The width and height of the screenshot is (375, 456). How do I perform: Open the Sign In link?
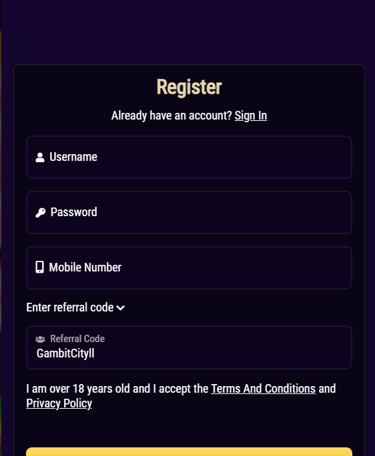(x=251, y=116)
